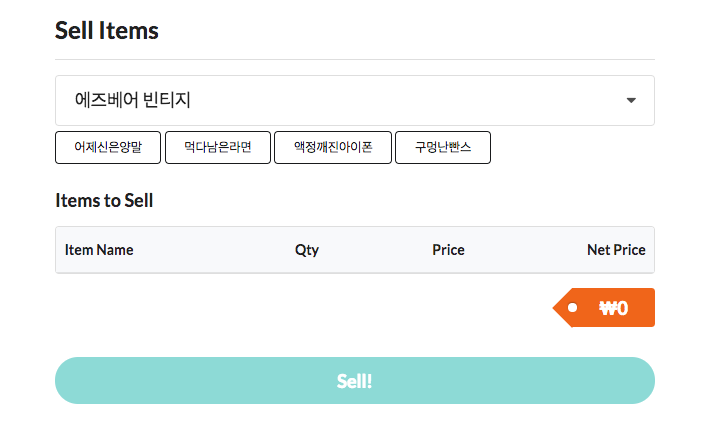Add the 먹다남은라면 item
The height and width of the screenshot is (421, 710).
pos(217,148)
